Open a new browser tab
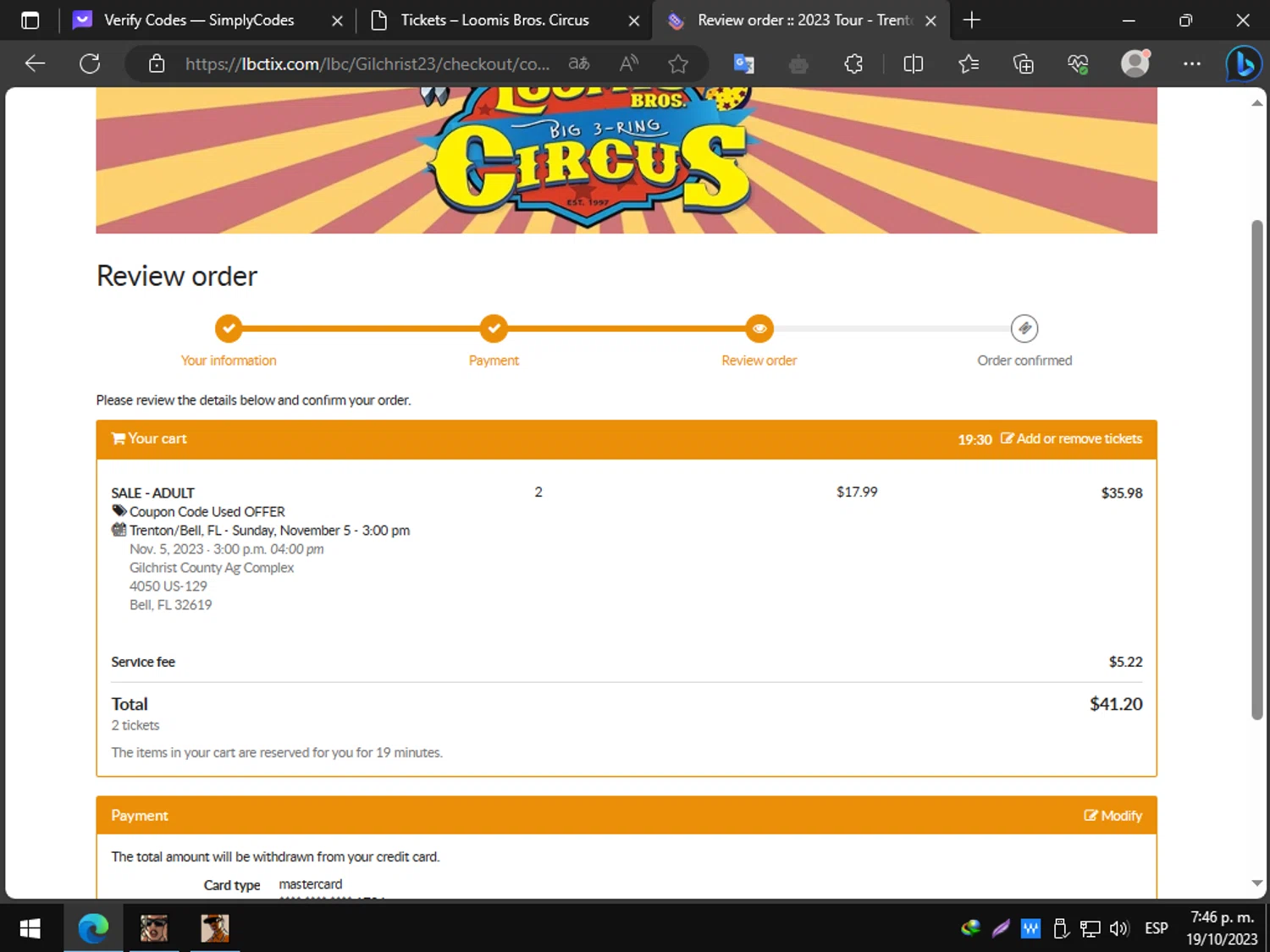 [x=972, y=20]
